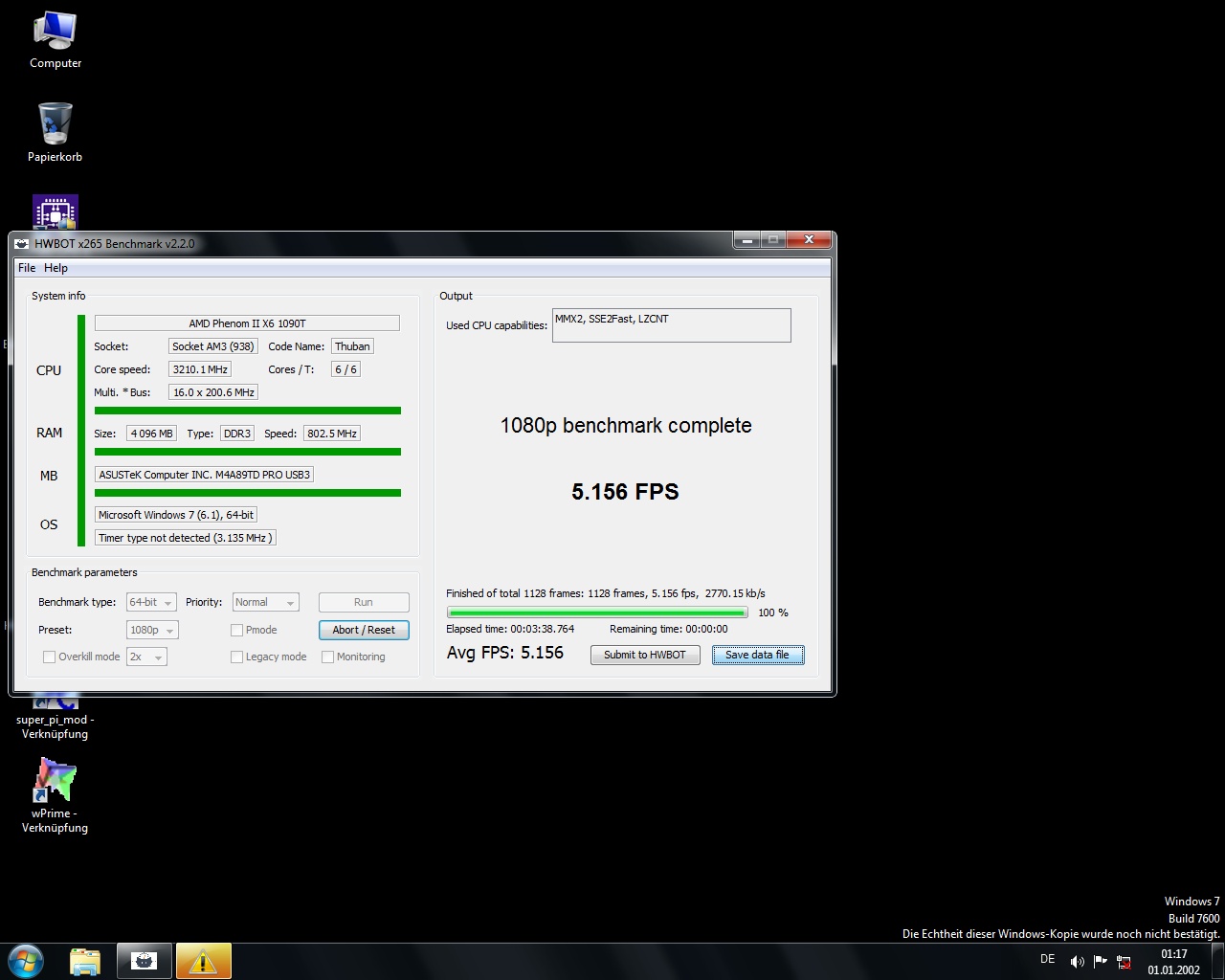Image resolution: width=1225 pixels, height=980 pixels.
Task: Click the DE language indicator
Action: tap(1047, 959)
